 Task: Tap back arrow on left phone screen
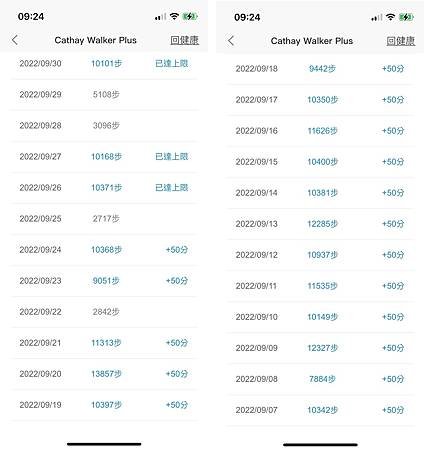click(x=15, y=40)
